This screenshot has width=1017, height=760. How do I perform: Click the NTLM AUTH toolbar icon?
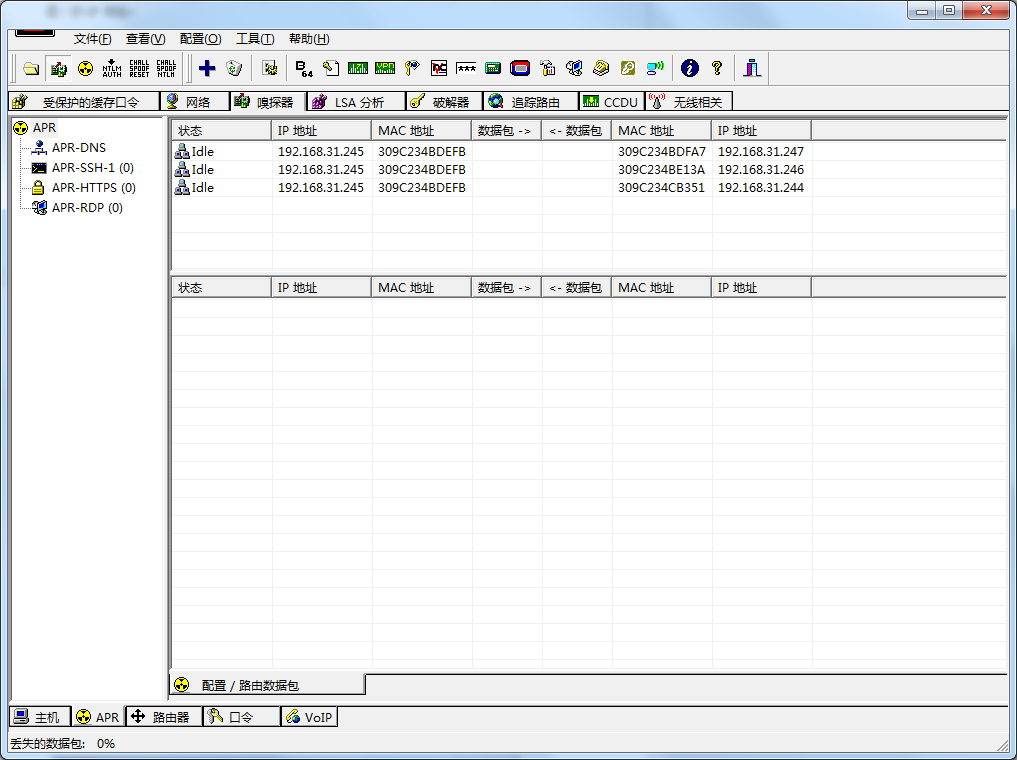(x=112, y=68)
